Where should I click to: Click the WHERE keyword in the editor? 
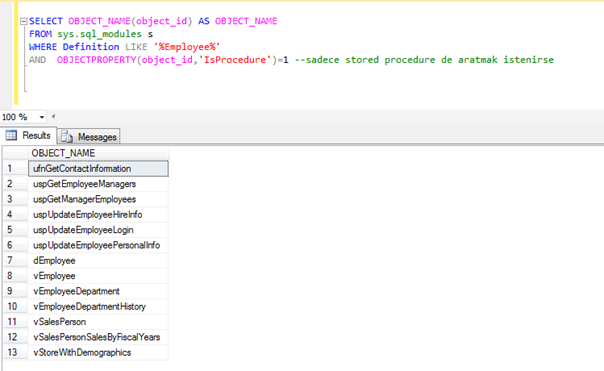pyautogui.click(x=43, y=47)
